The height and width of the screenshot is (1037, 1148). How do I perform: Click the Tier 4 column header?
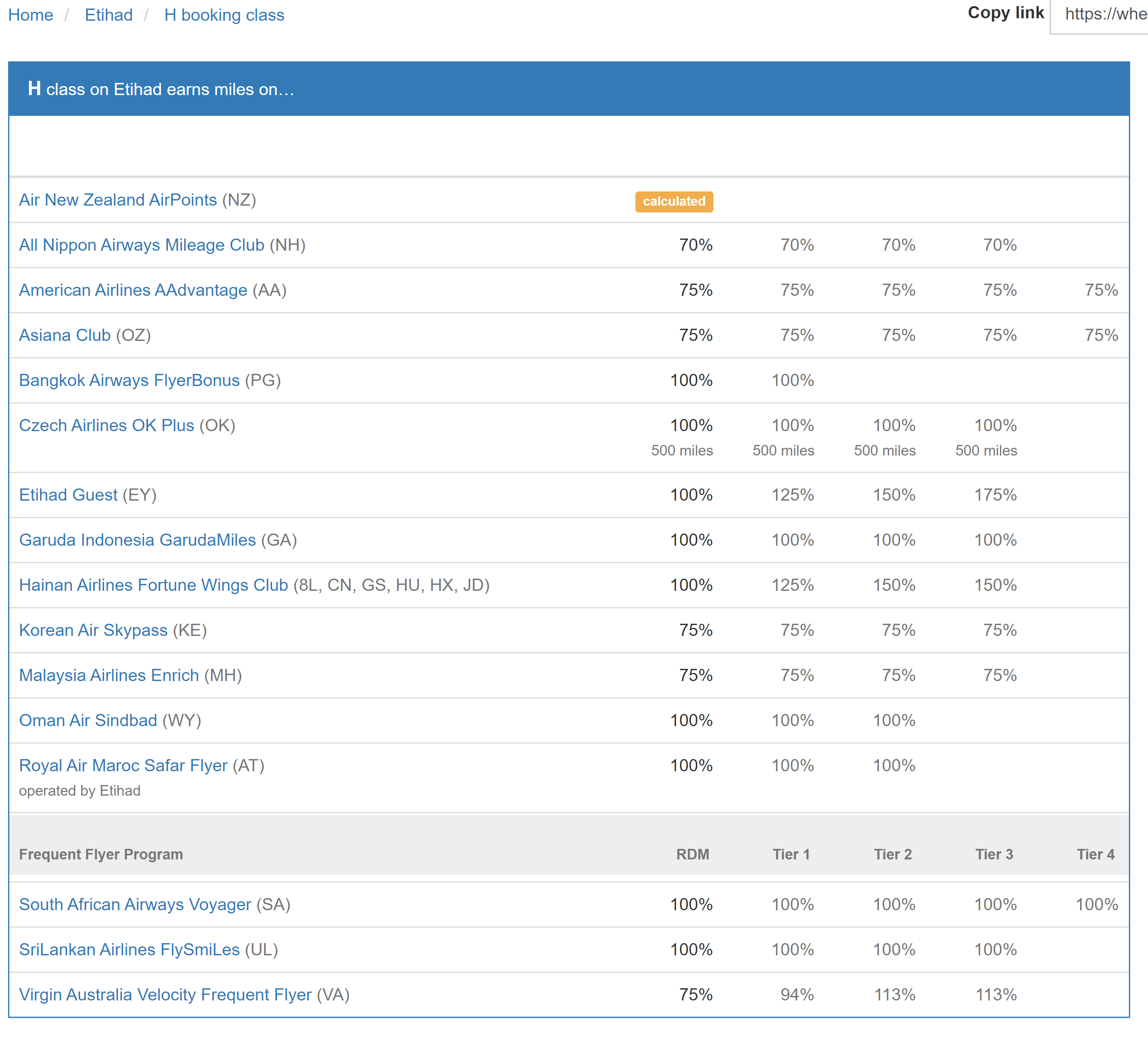(x=1096, y=854)
